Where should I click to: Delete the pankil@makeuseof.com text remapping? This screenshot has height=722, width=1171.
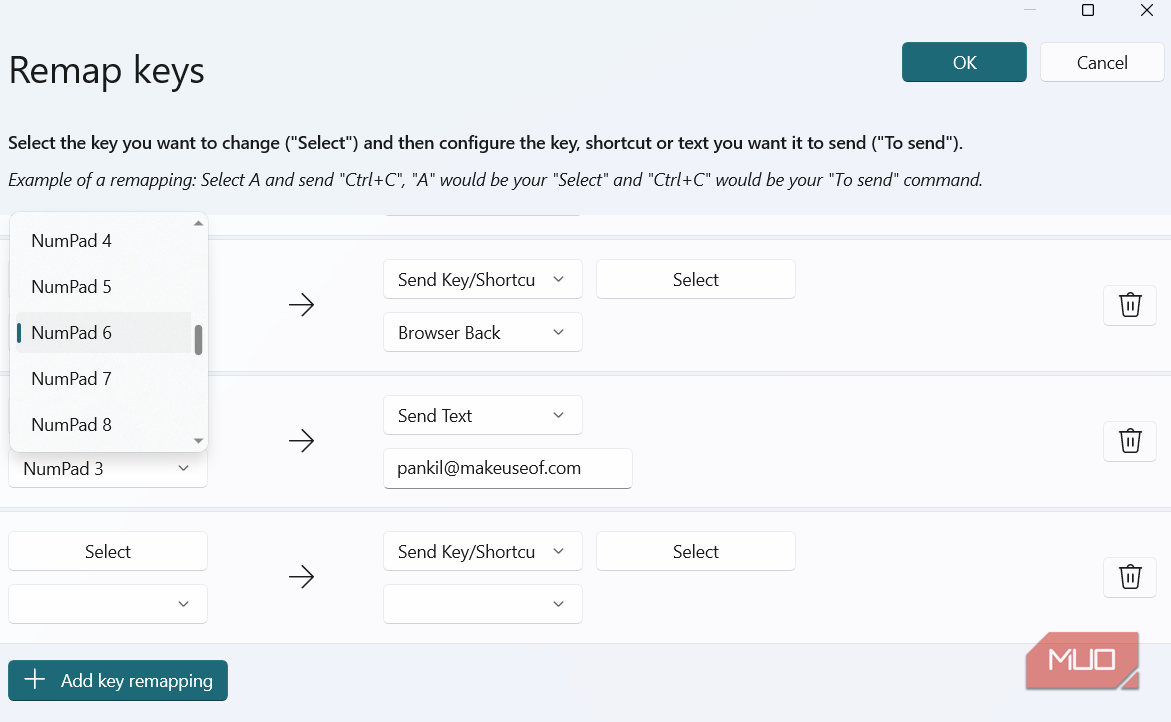point(1130,441)
